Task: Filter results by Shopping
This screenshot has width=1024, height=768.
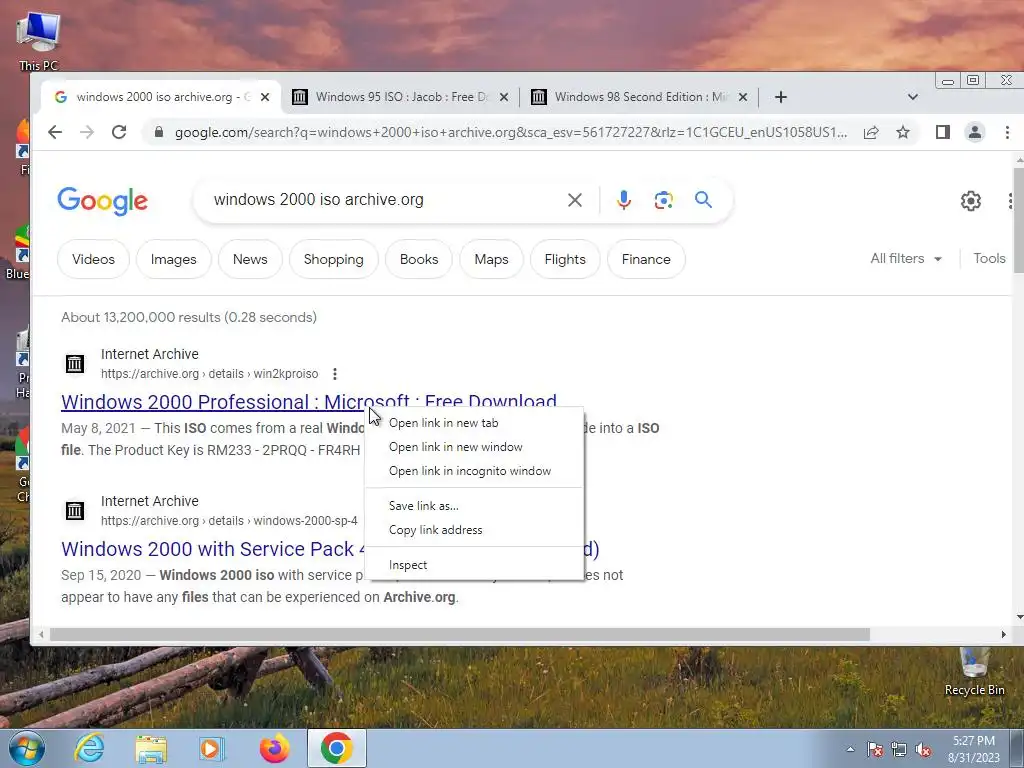Action: click(334, 259)
